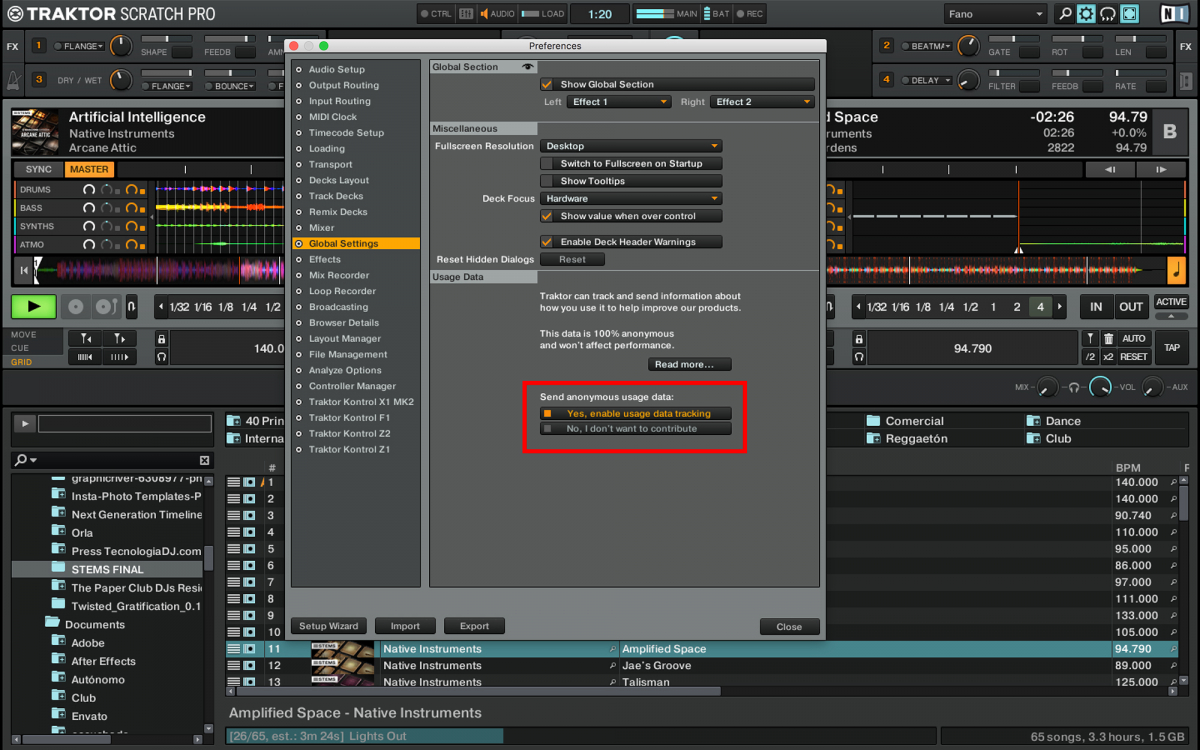
Task: Open Fullscreen Resolution Desktop dropdown
Action: click(x=631, y=146)
